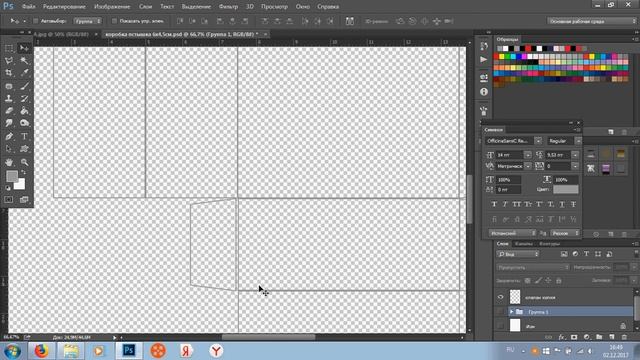640x360 pixels.
Task: Open the Группа auto-select dropdown
Action: click(x=87, y=21)
